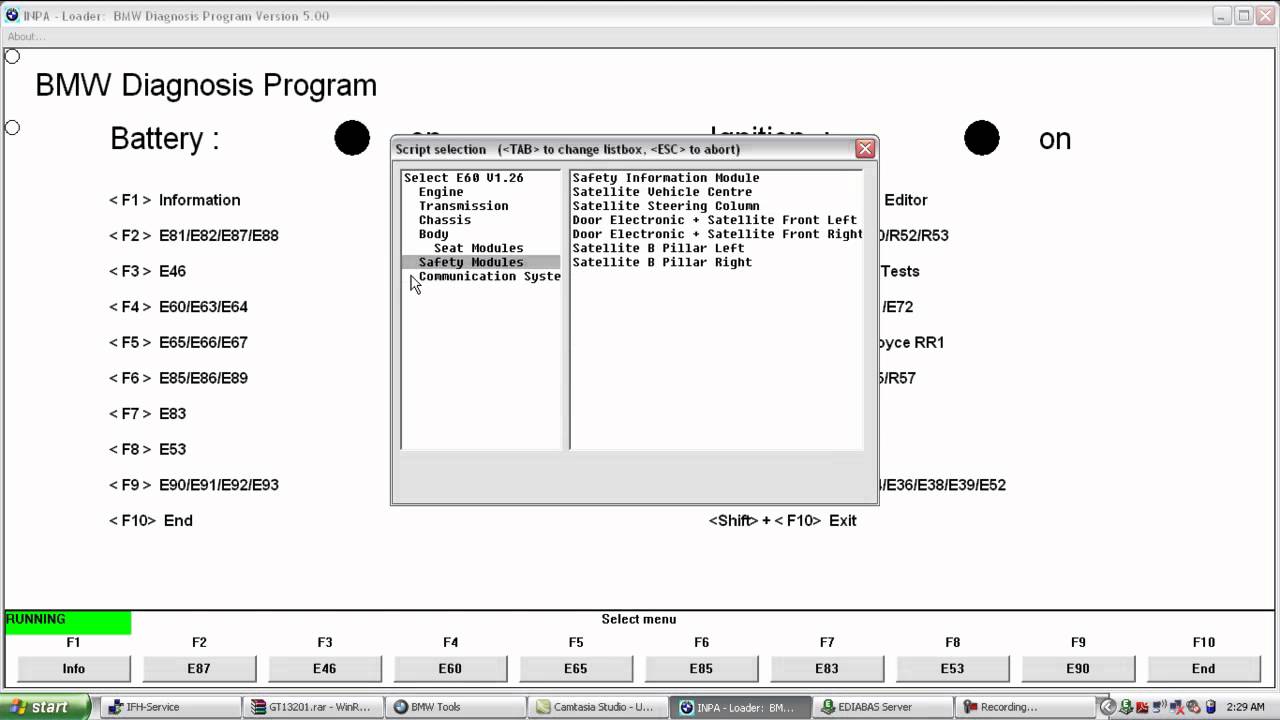Click the F2 E87 button
Viewport: 1280px width, 720px height.
coord(199,668)
